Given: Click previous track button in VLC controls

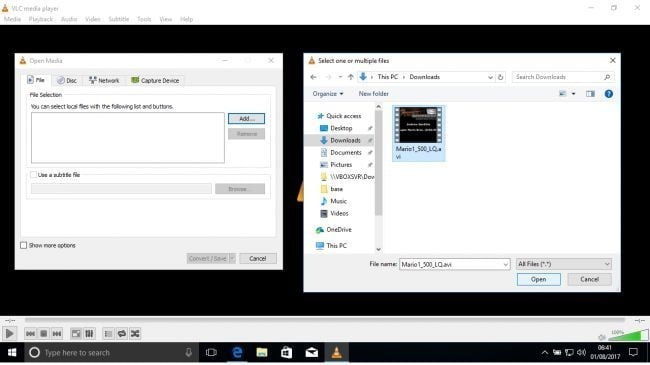Looking at the screenshot, I should click(30, 333).
